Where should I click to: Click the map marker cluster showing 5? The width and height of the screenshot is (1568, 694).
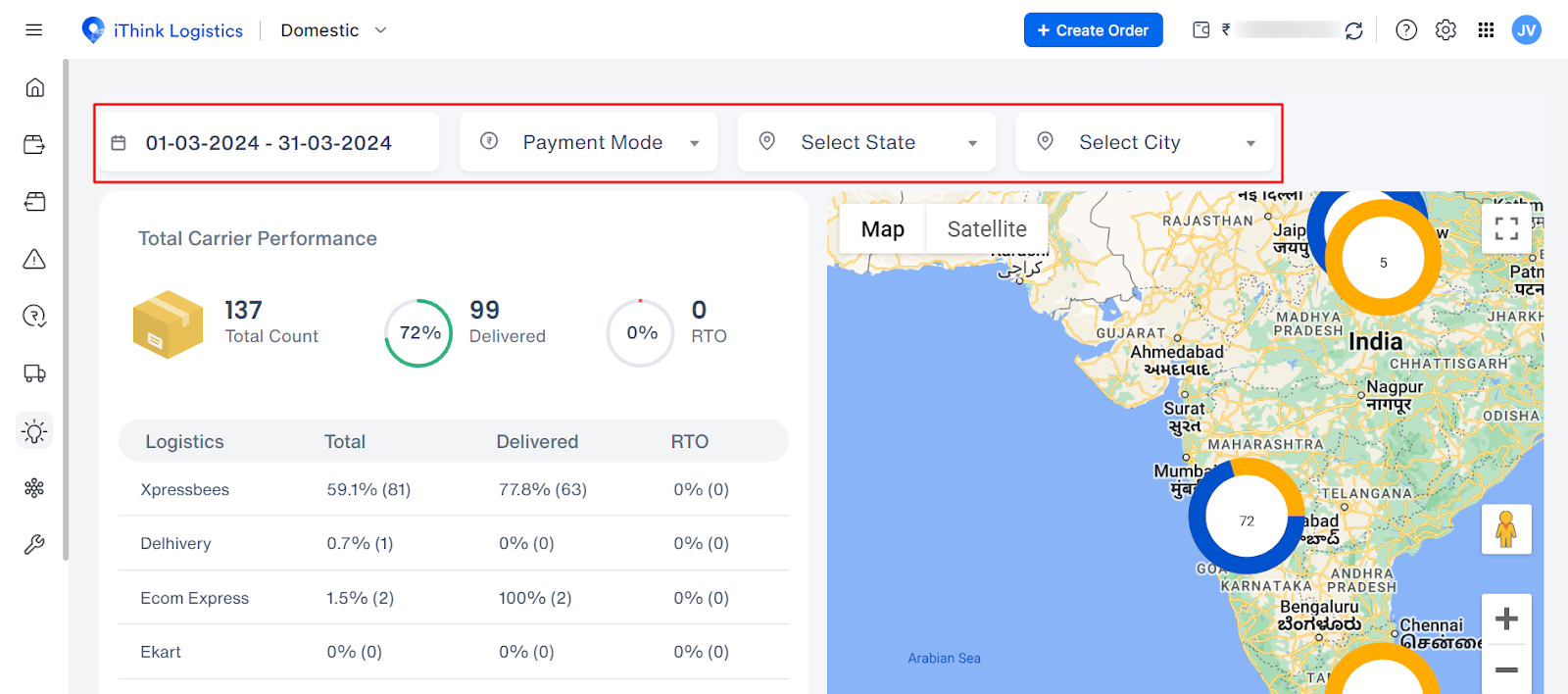1383,258
